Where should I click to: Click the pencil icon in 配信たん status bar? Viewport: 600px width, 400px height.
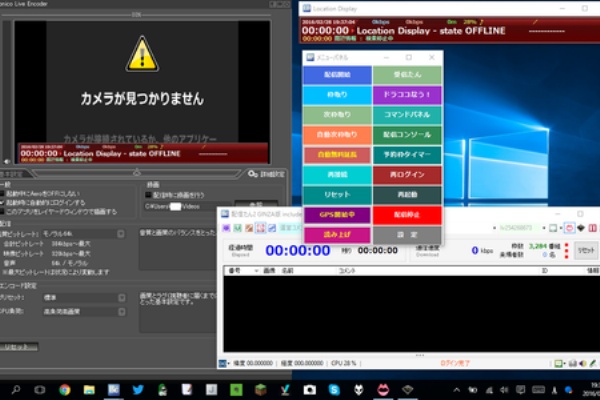(x=593, y=363)
